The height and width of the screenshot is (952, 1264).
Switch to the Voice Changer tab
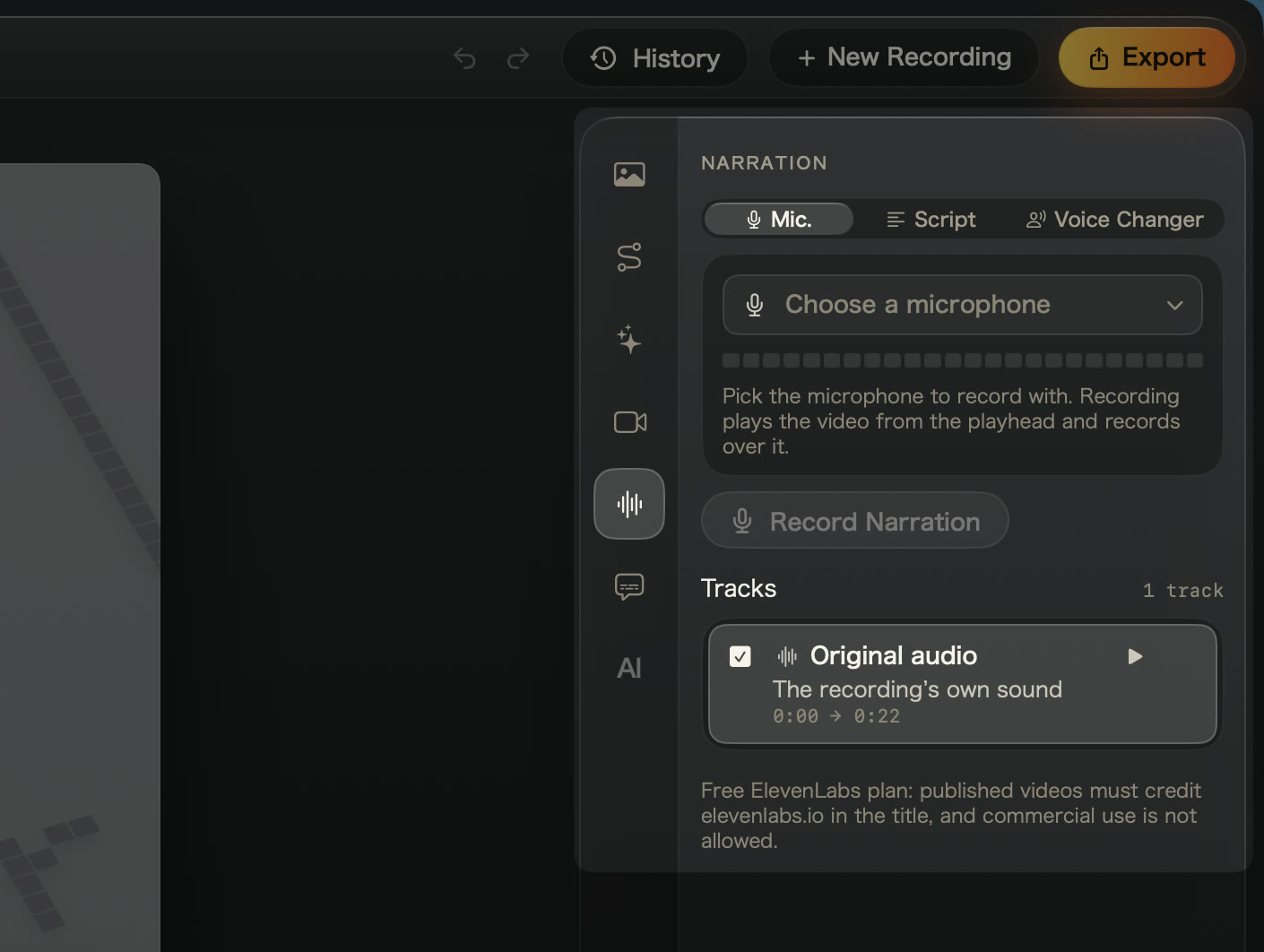tap(1114, 220)
